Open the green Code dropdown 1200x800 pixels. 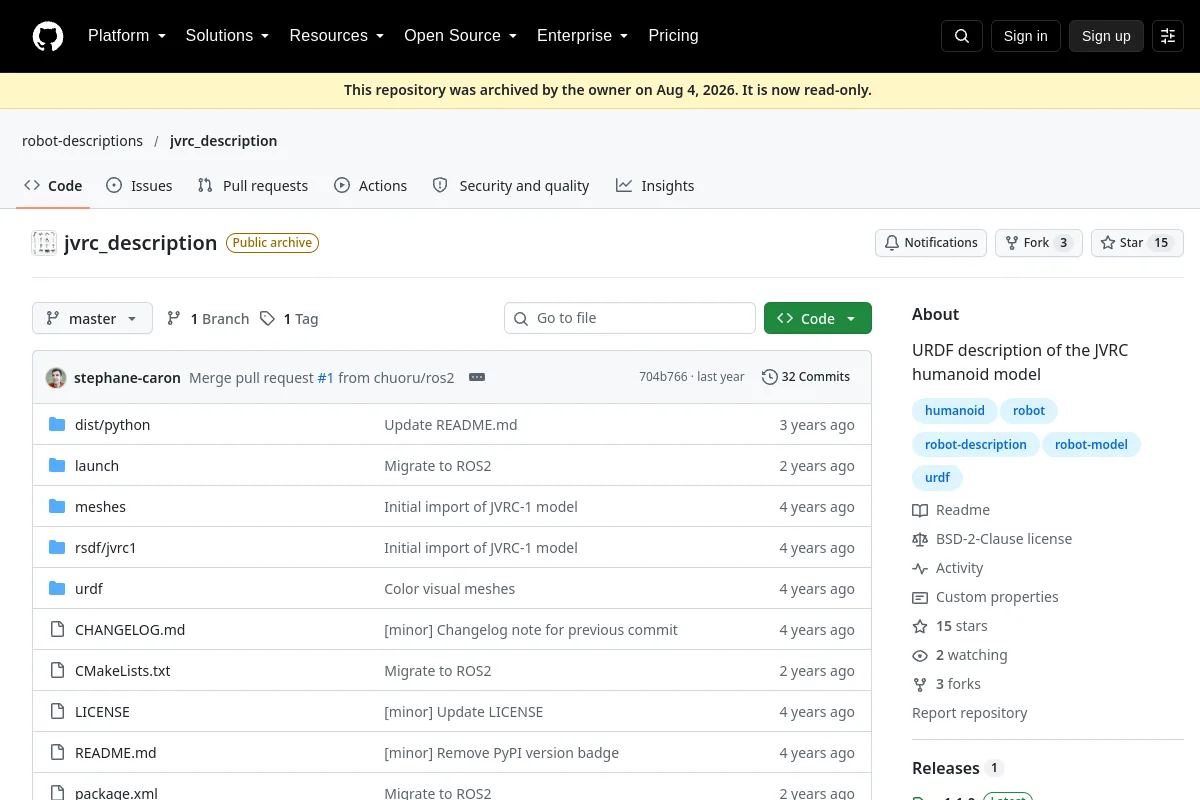click(818, 318)
